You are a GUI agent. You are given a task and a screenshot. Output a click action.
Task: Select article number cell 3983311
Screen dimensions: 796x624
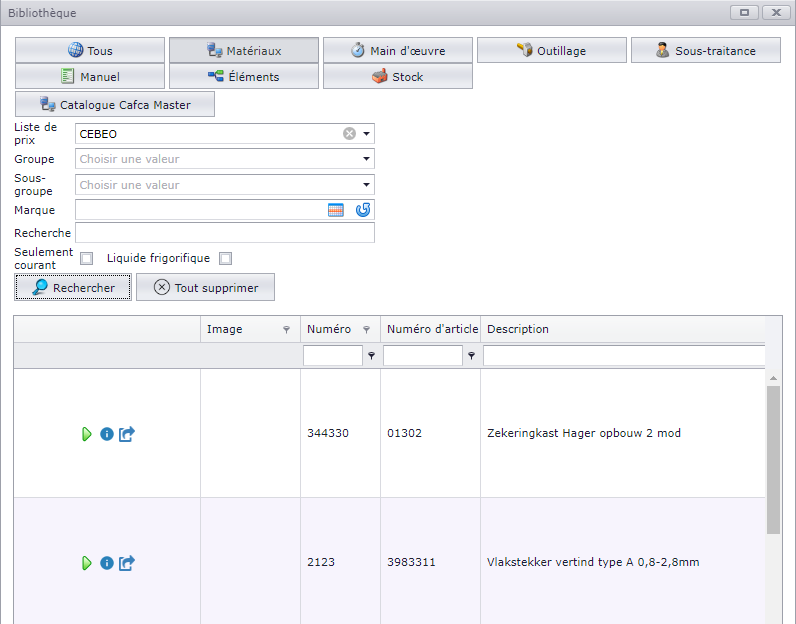pyautogui.click(x=411, y=562)
